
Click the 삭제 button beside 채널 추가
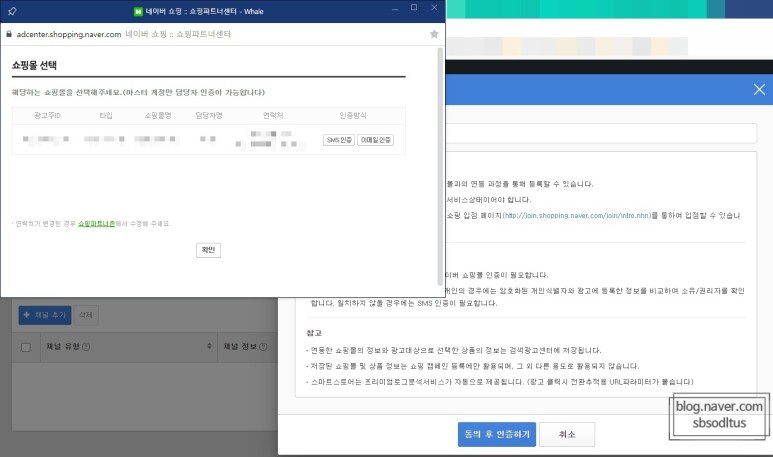click(x=86, y=315)
